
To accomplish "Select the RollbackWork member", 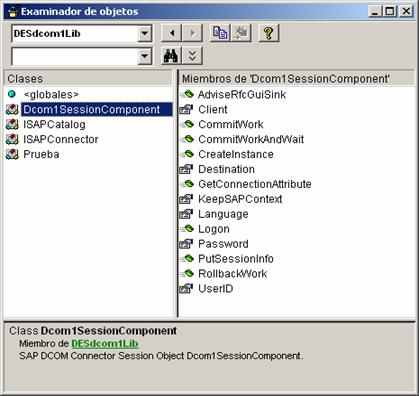I will [232, 274].
